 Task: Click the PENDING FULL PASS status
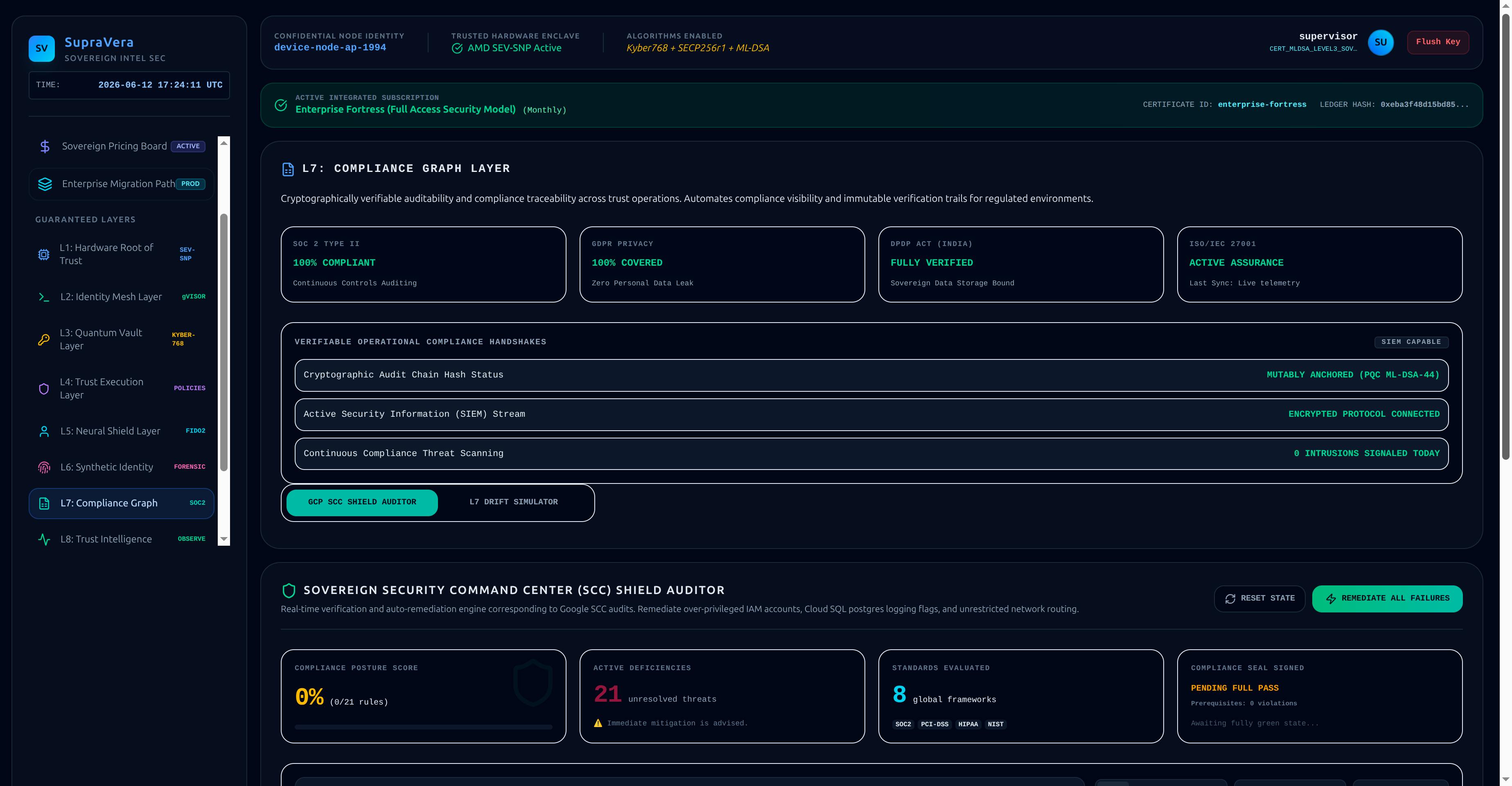click(1234, 689)
